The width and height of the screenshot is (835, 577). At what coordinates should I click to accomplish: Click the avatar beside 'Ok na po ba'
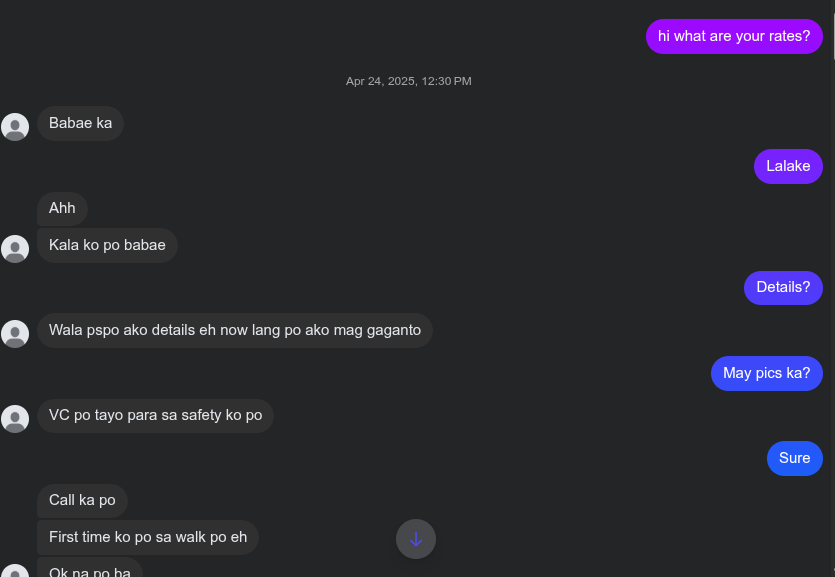pyautogui.click(x=15, y=571)
